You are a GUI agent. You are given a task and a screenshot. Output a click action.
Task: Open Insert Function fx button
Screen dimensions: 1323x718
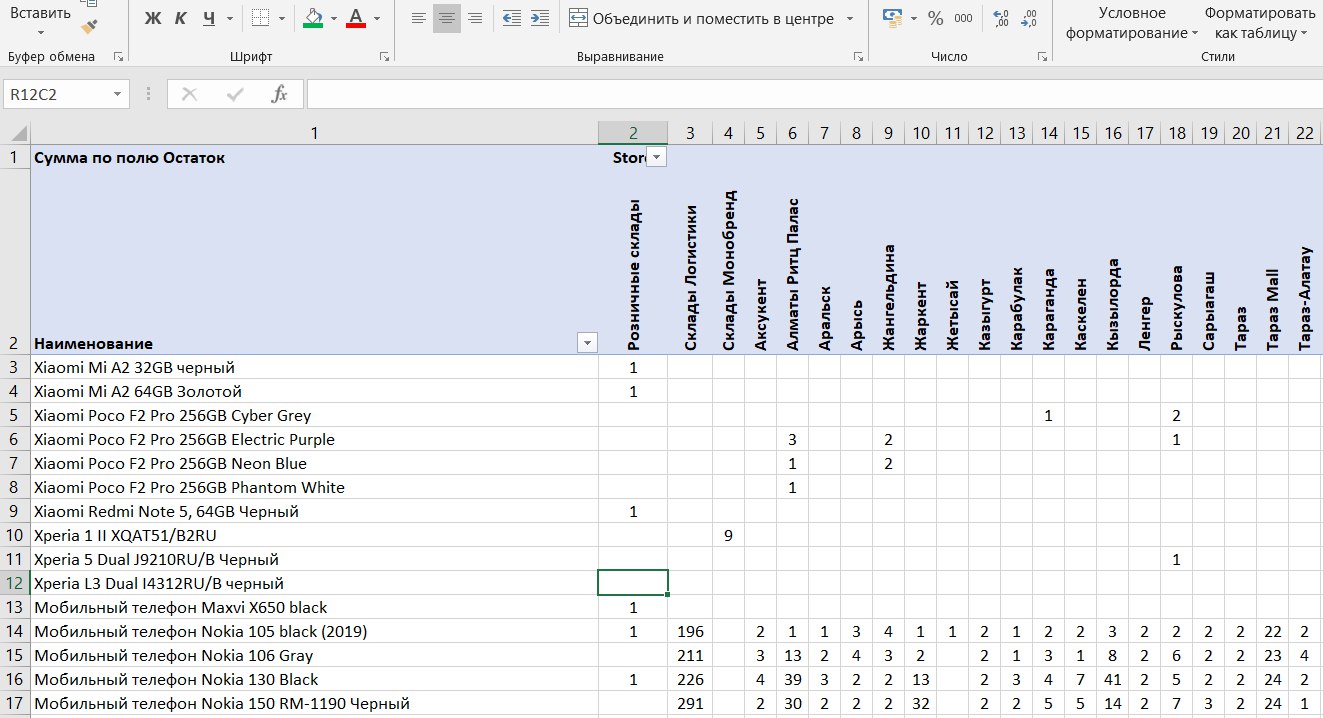coord(280,94)
